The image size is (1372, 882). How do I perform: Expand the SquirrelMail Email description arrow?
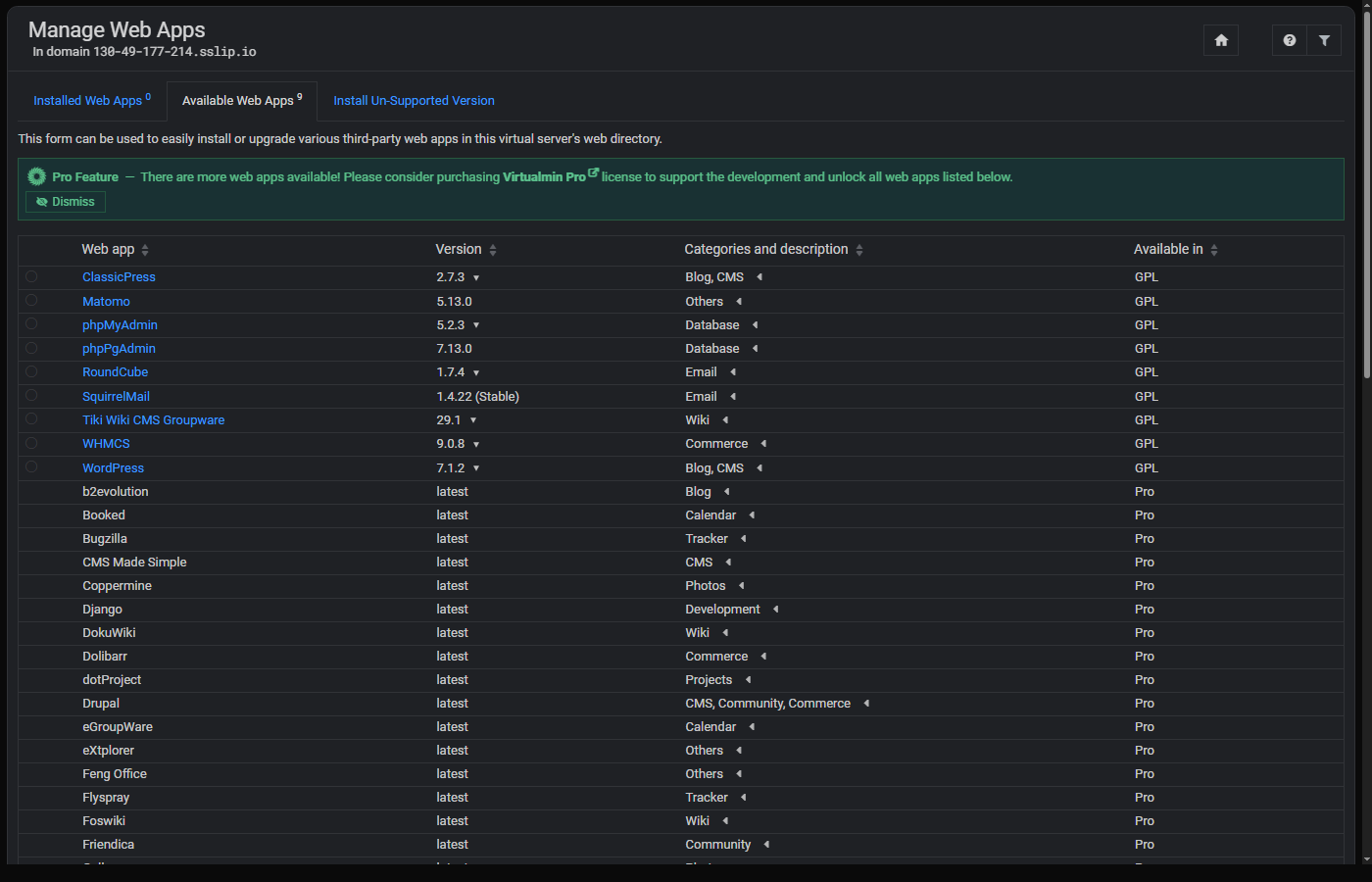[x=733, y=397]
